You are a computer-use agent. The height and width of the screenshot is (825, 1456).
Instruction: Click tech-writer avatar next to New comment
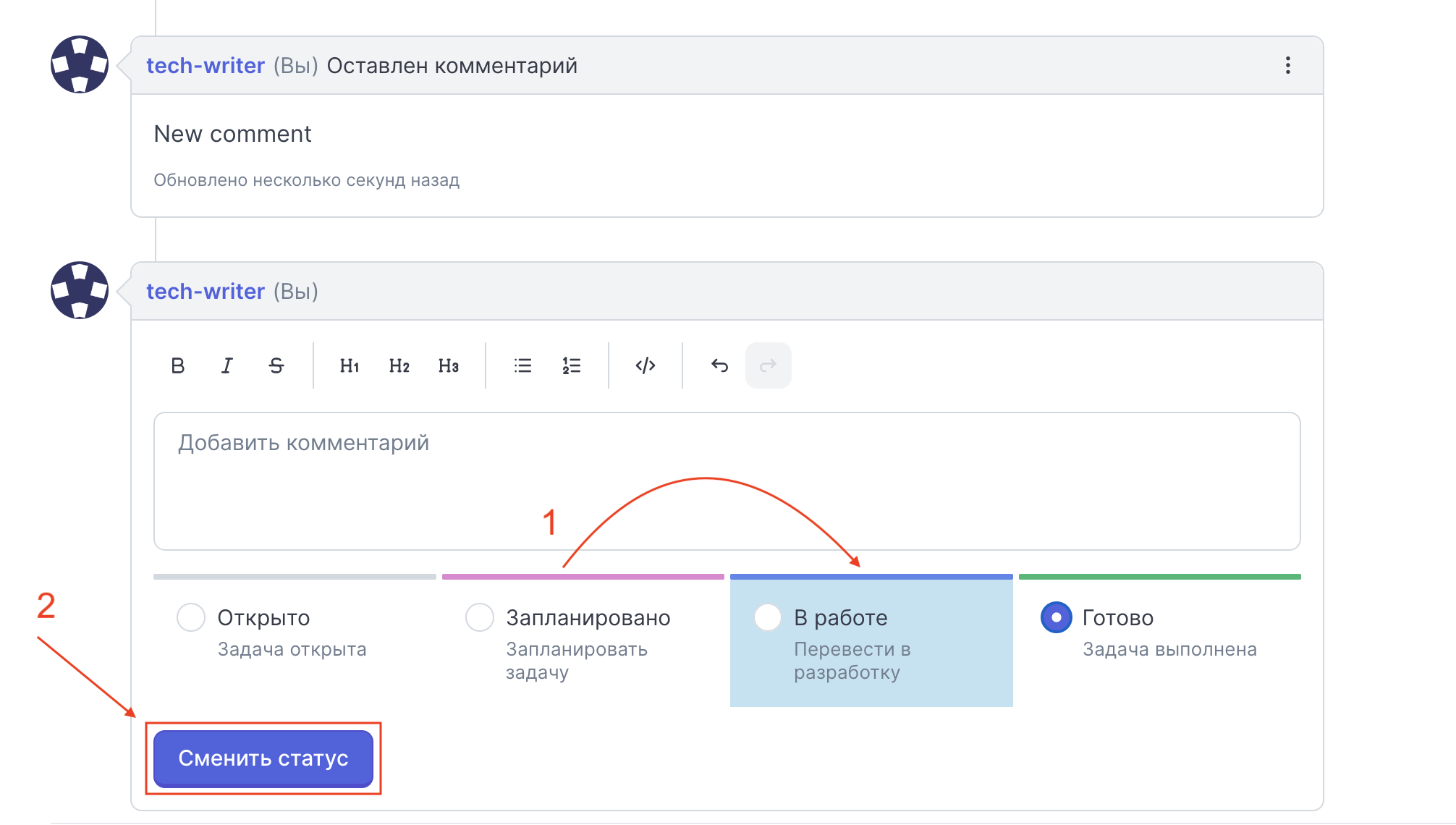[x=80, y=64]
